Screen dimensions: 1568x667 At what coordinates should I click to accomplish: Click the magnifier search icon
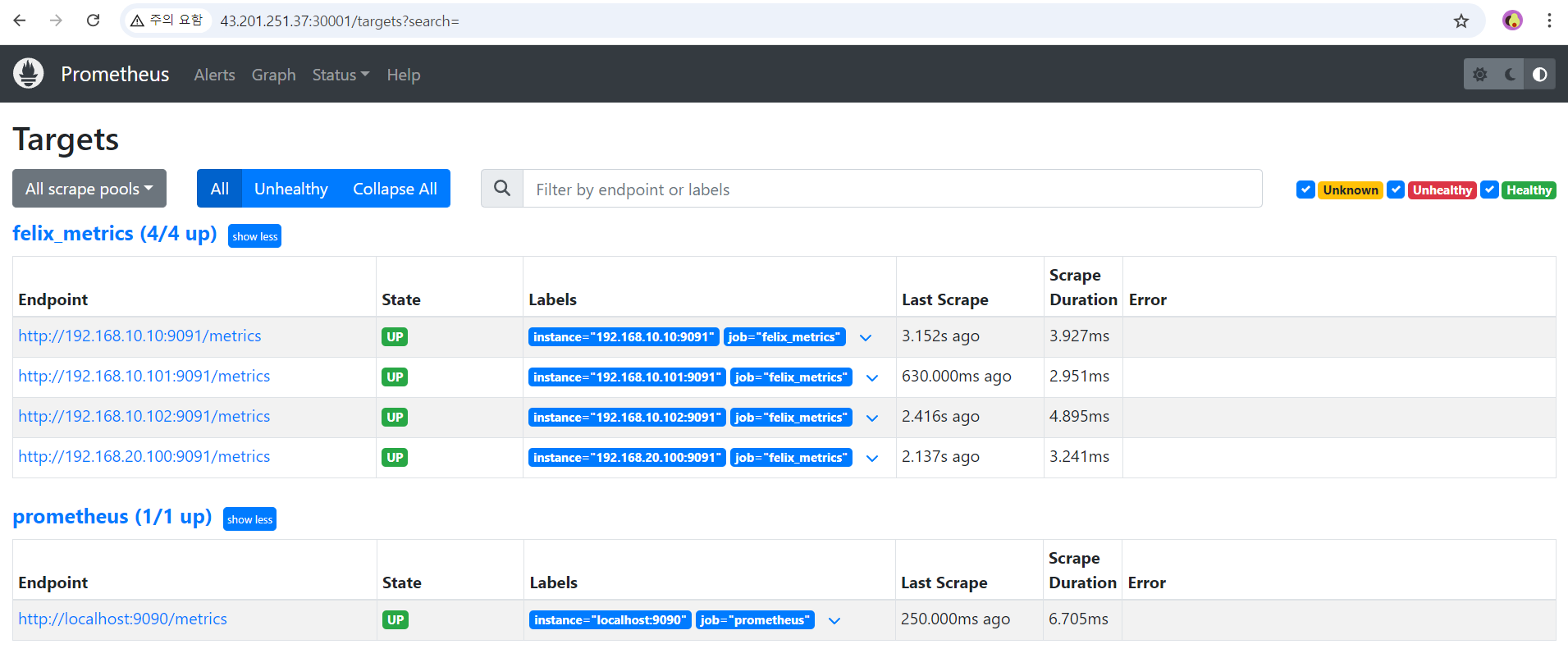pos(502,189)
